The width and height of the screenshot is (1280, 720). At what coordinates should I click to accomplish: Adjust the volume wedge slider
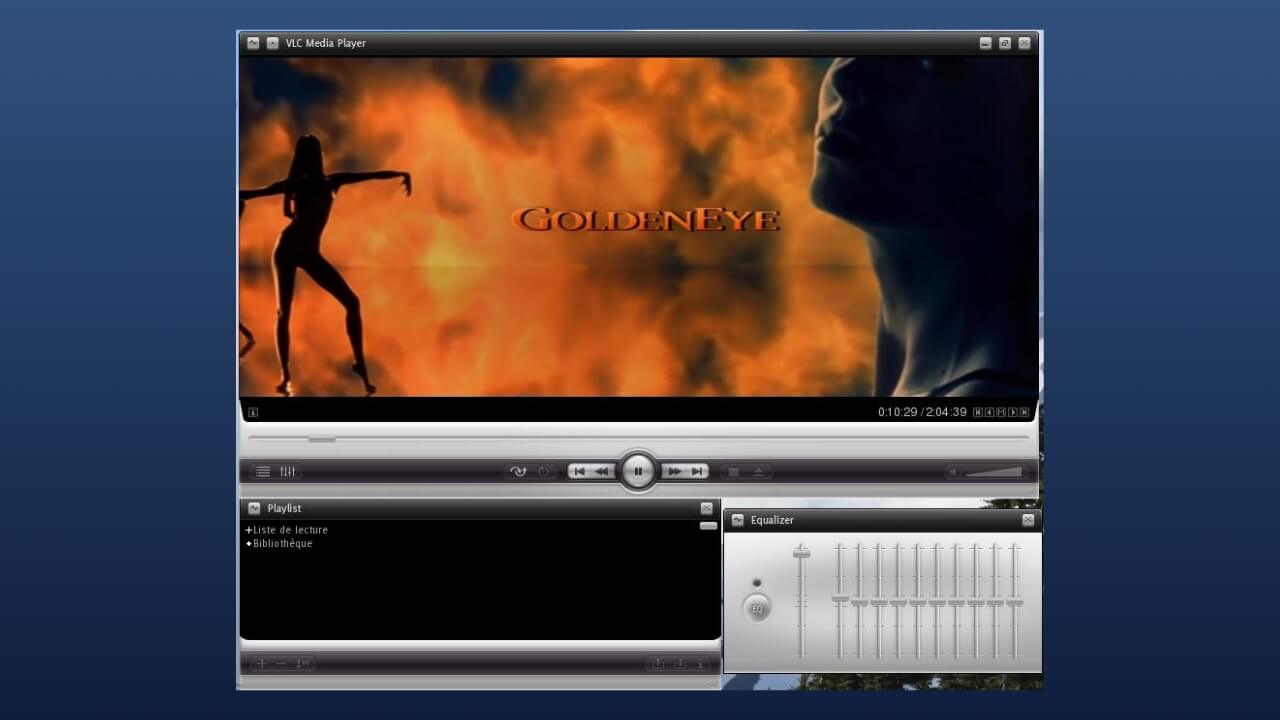[994, 472]
